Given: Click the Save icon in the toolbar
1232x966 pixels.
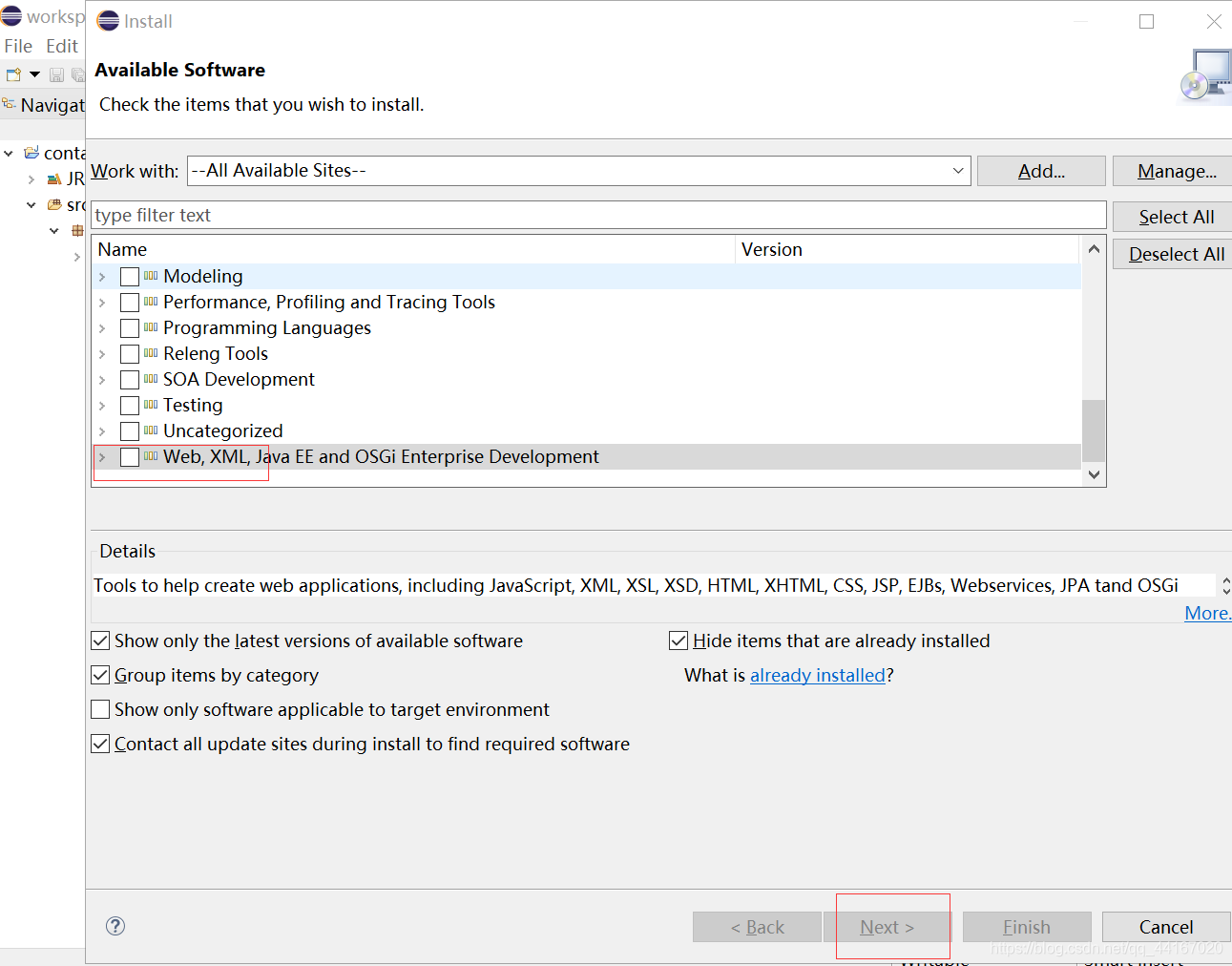Looking at the screenshot, I should (x=56, y=74).
